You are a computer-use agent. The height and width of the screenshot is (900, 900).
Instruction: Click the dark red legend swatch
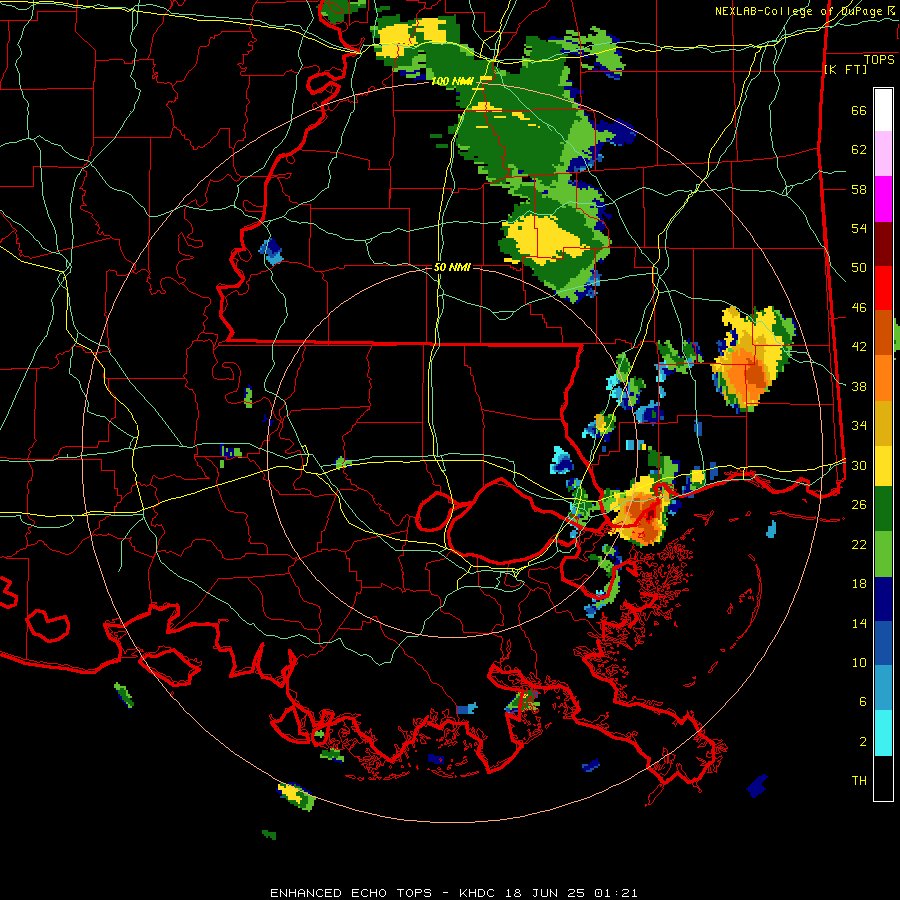[x=883, y=244]
